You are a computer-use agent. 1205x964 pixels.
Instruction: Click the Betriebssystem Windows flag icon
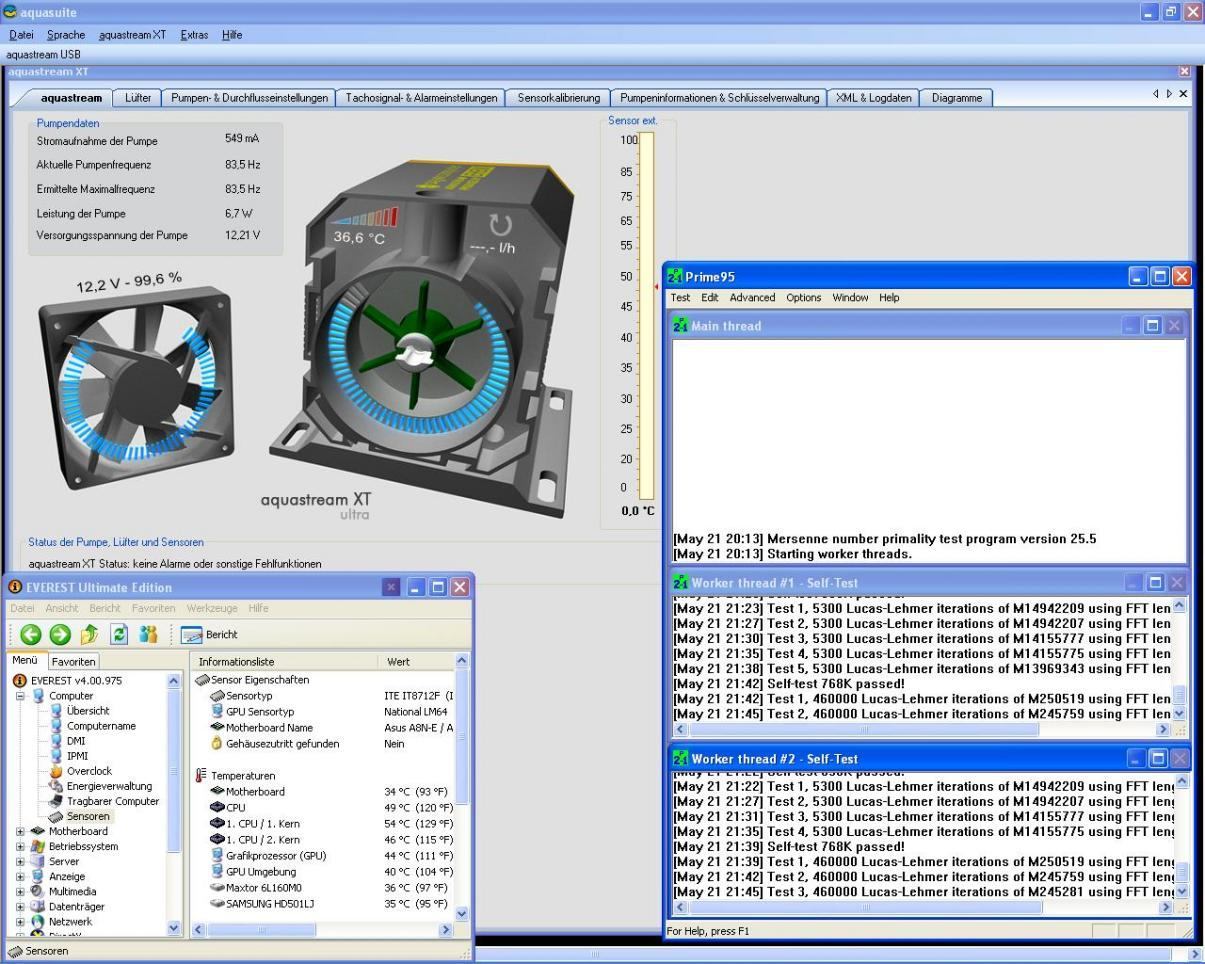pyautogui.click(x=38, y=846)
